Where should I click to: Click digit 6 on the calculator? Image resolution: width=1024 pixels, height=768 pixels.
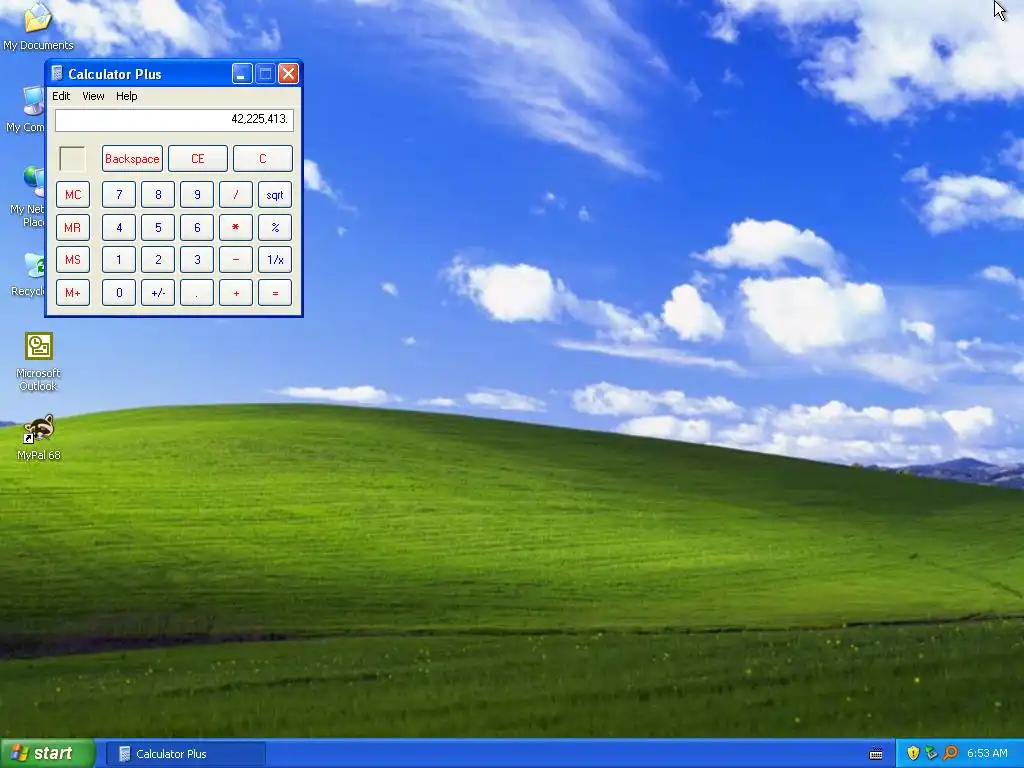coord(197,227)
